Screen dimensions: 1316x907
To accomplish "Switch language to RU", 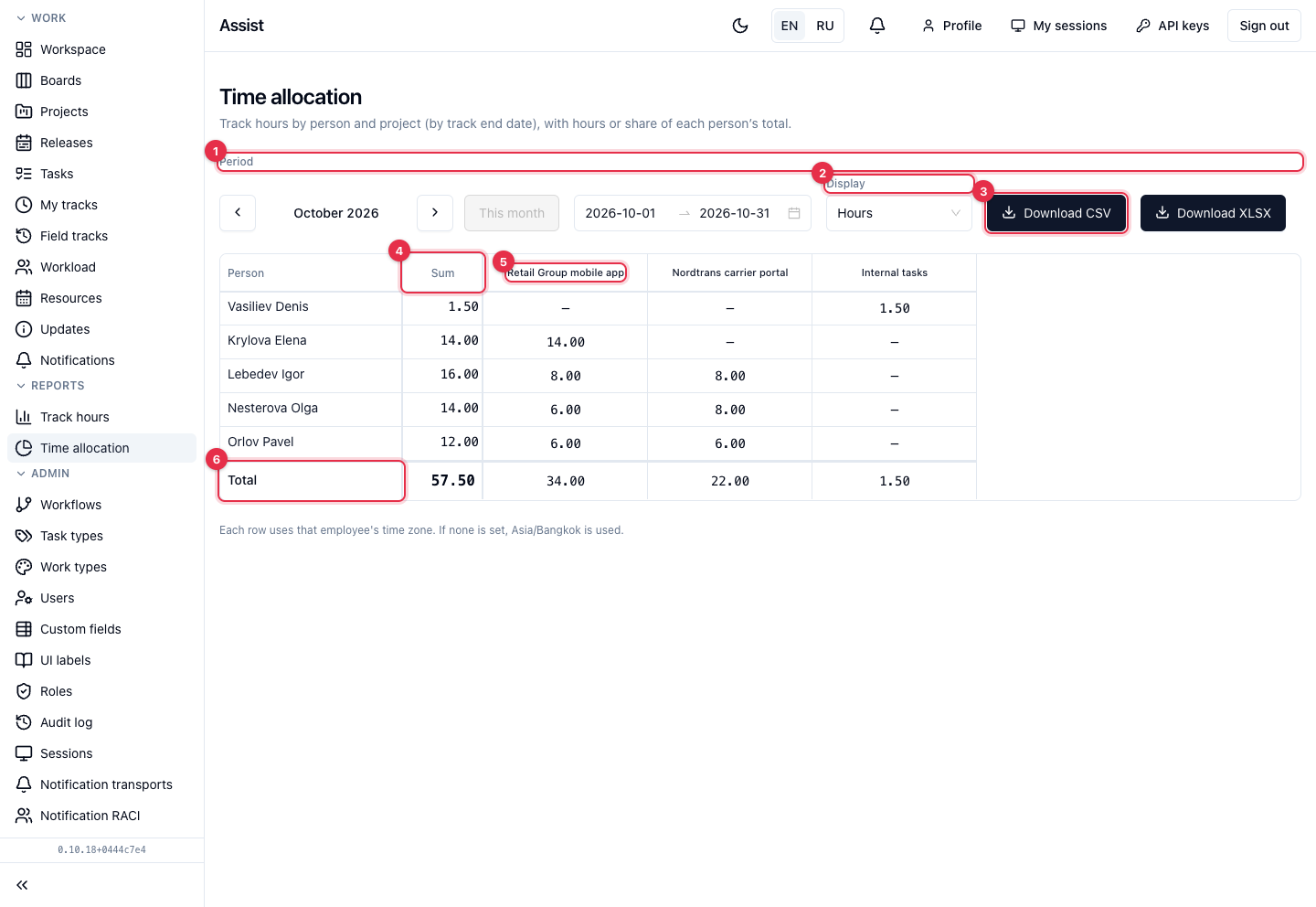I will [825, 26].
